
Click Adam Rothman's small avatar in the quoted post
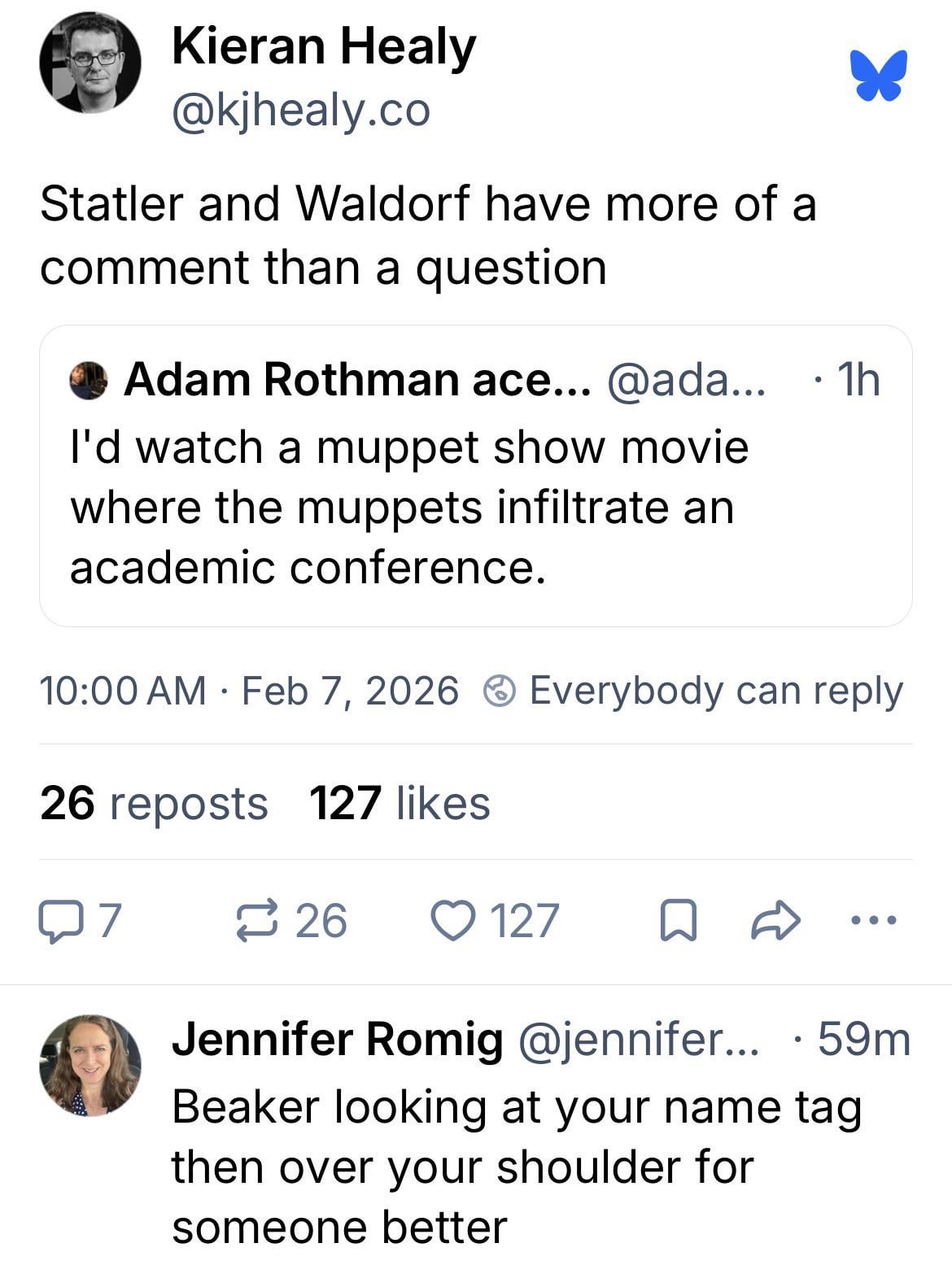point(89,381)
